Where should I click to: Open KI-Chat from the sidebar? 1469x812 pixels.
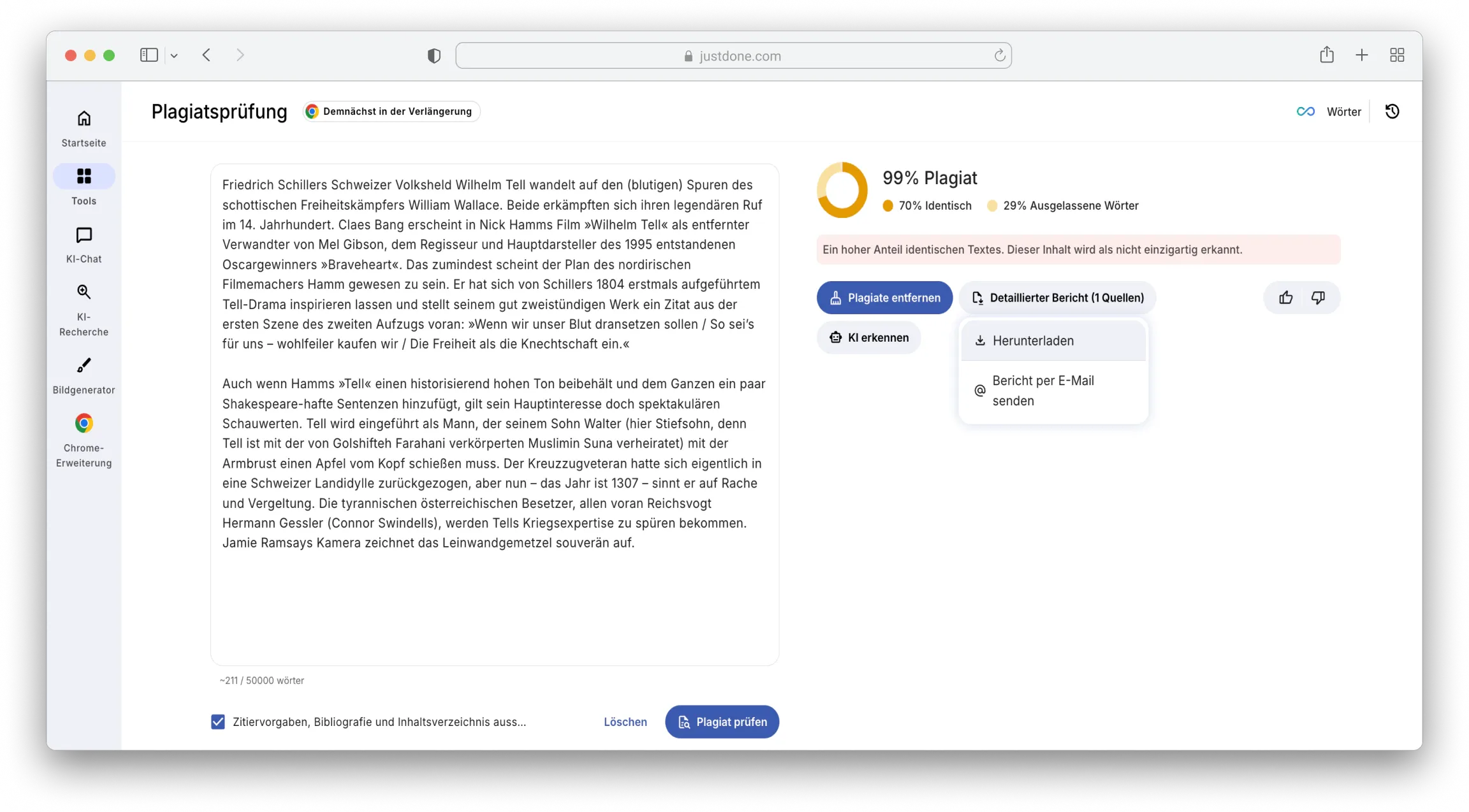coord(84,235)
